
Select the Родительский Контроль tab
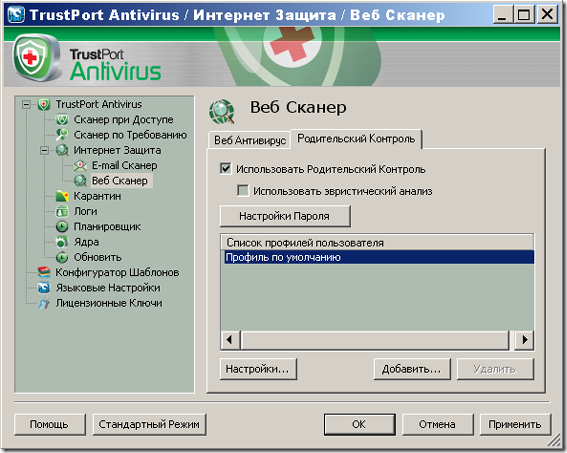pyautogui.click(x=356, y=139)
